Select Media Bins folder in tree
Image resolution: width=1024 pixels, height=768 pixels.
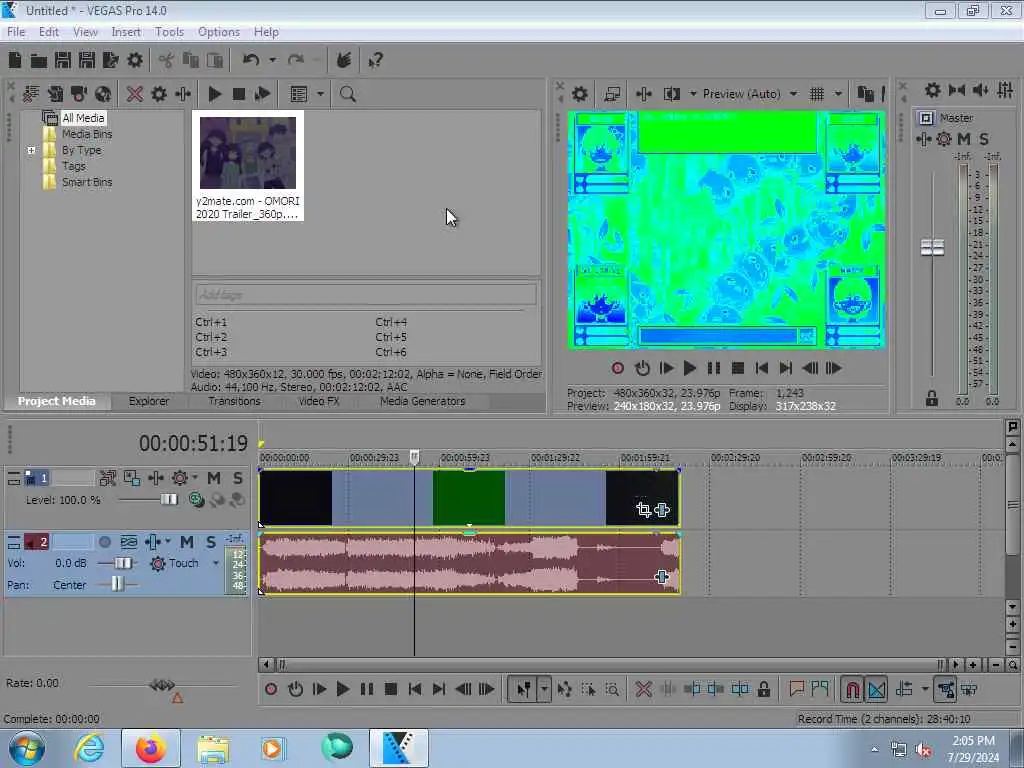click(87, 134)
